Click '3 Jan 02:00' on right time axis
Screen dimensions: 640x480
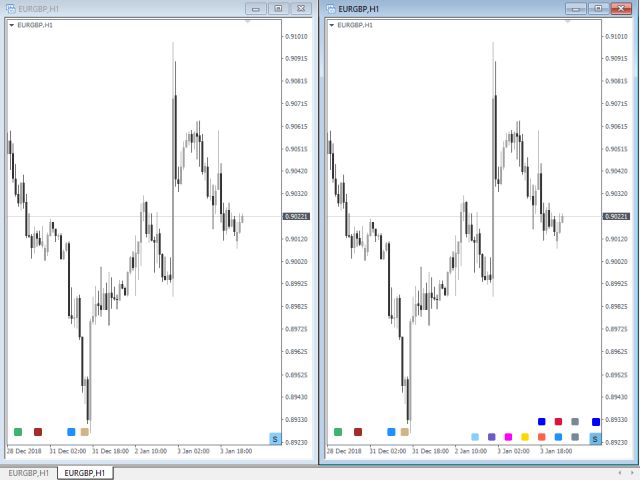pyautogui.click(x=513, y=451)
